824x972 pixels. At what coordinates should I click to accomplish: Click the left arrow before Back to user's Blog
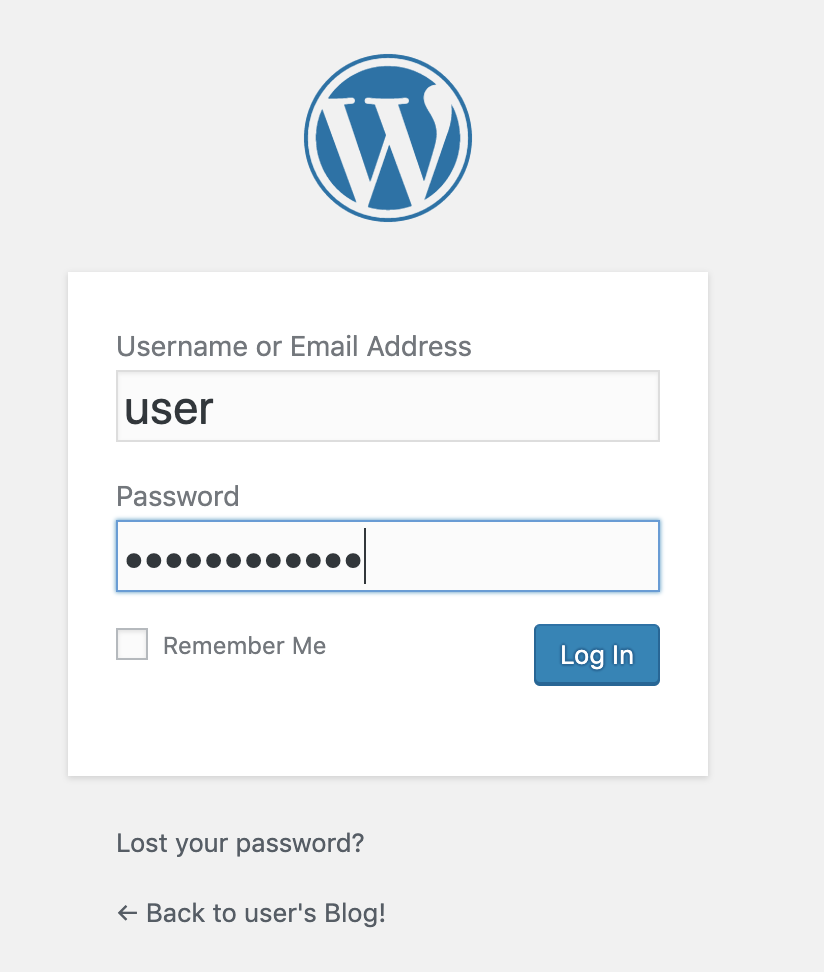[127, 913]
